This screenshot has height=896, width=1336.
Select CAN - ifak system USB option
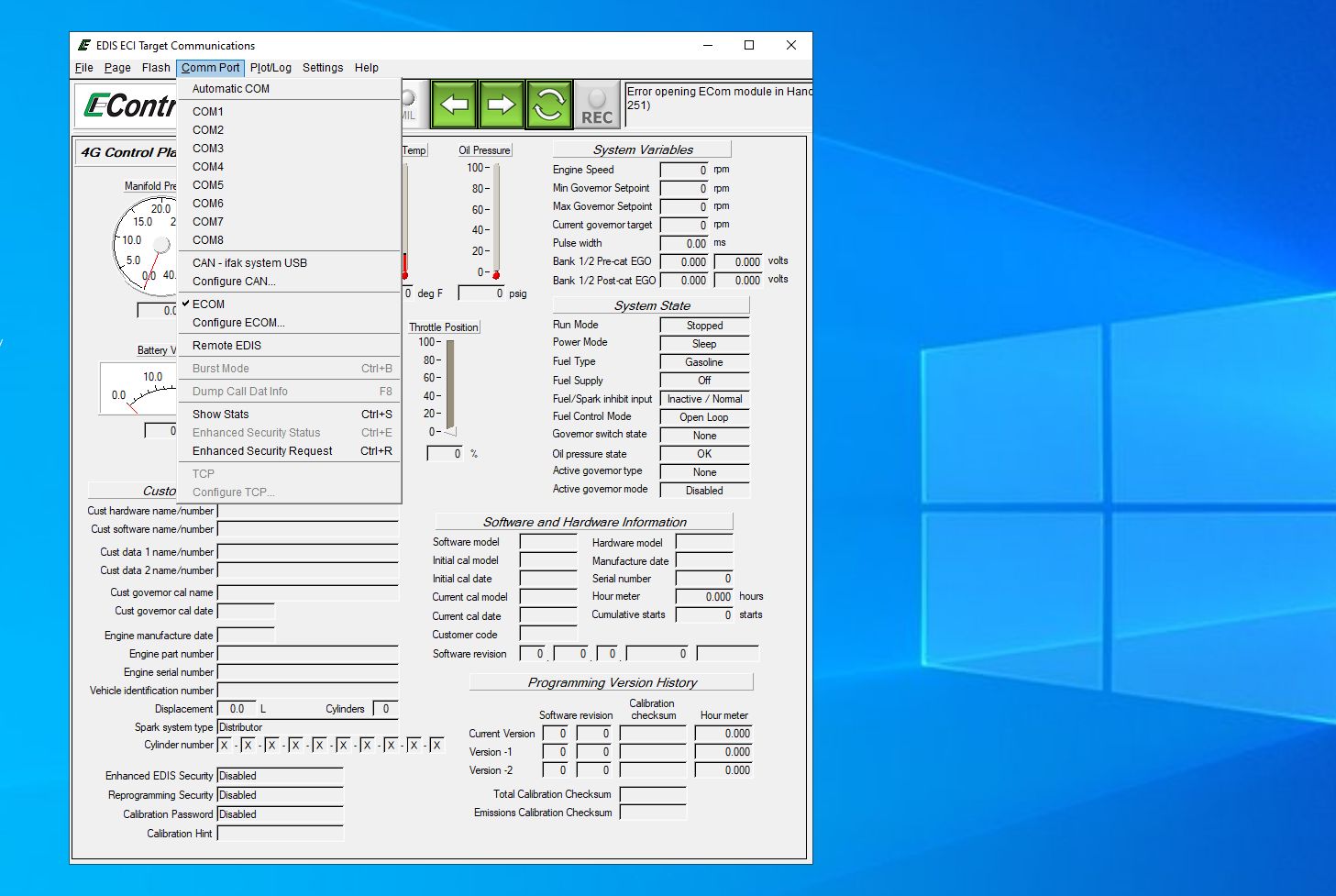click(249, 263)
